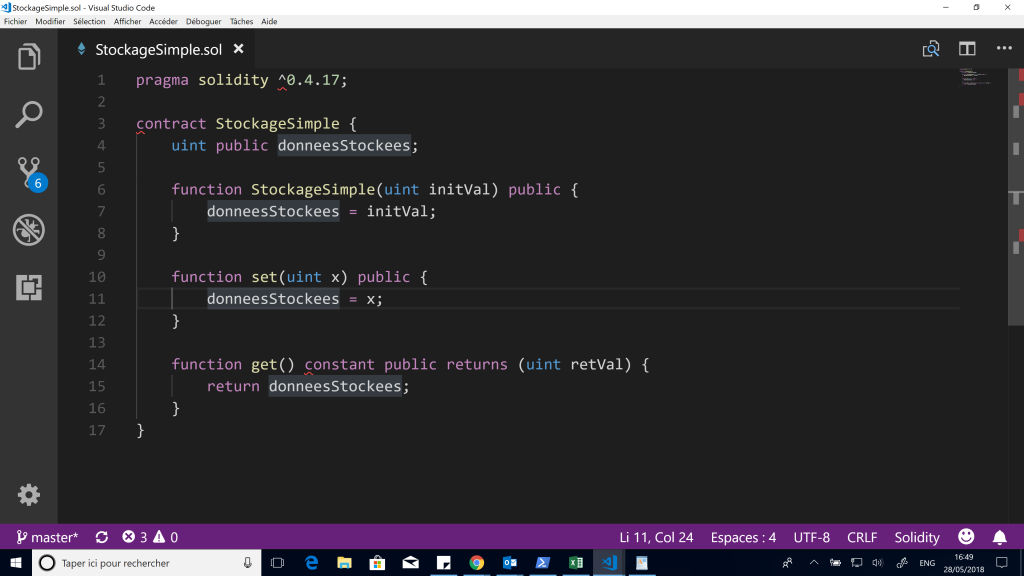Screen dimensions: 1024x576
Task: Click Cortana microphone icon
Action: pos(248,563)
